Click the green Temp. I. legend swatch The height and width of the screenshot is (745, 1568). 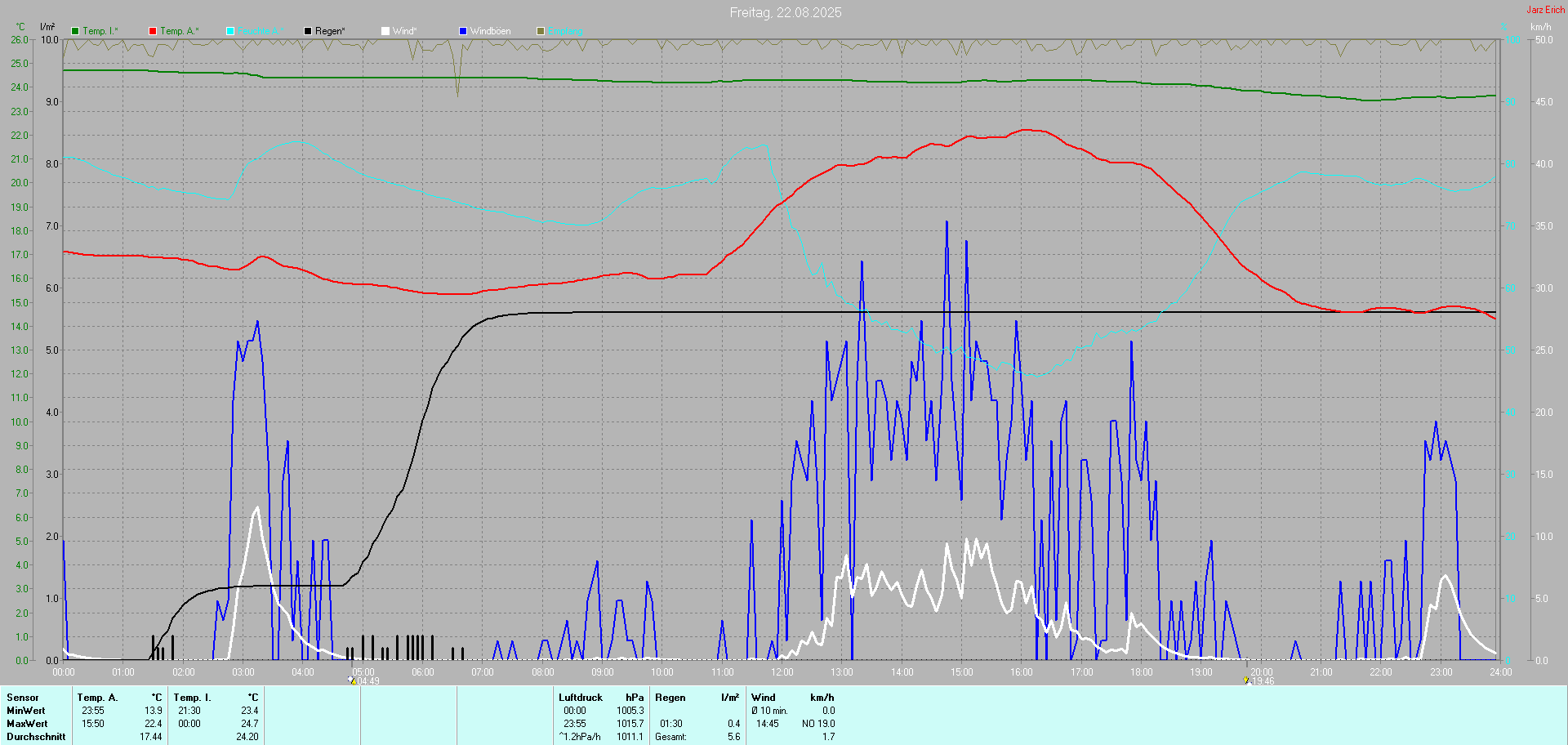pos(75,31)
